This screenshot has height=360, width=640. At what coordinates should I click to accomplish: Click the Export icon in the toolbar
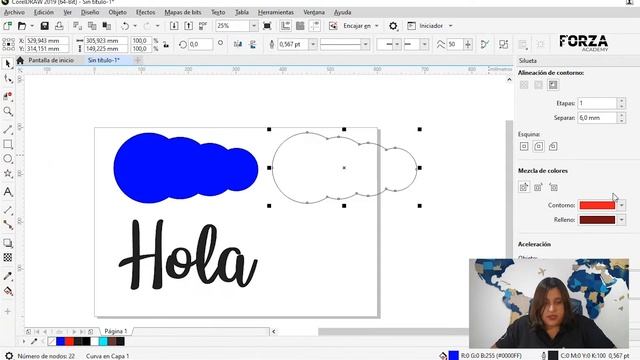(x=188, y=26)
